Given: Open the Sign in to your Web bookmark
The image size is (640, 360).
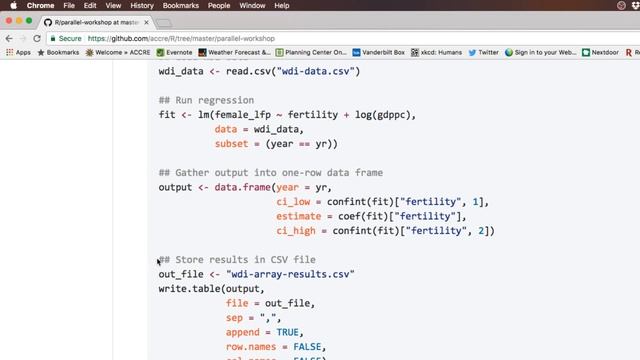Looking at the screenshot, I should [540, 52].
